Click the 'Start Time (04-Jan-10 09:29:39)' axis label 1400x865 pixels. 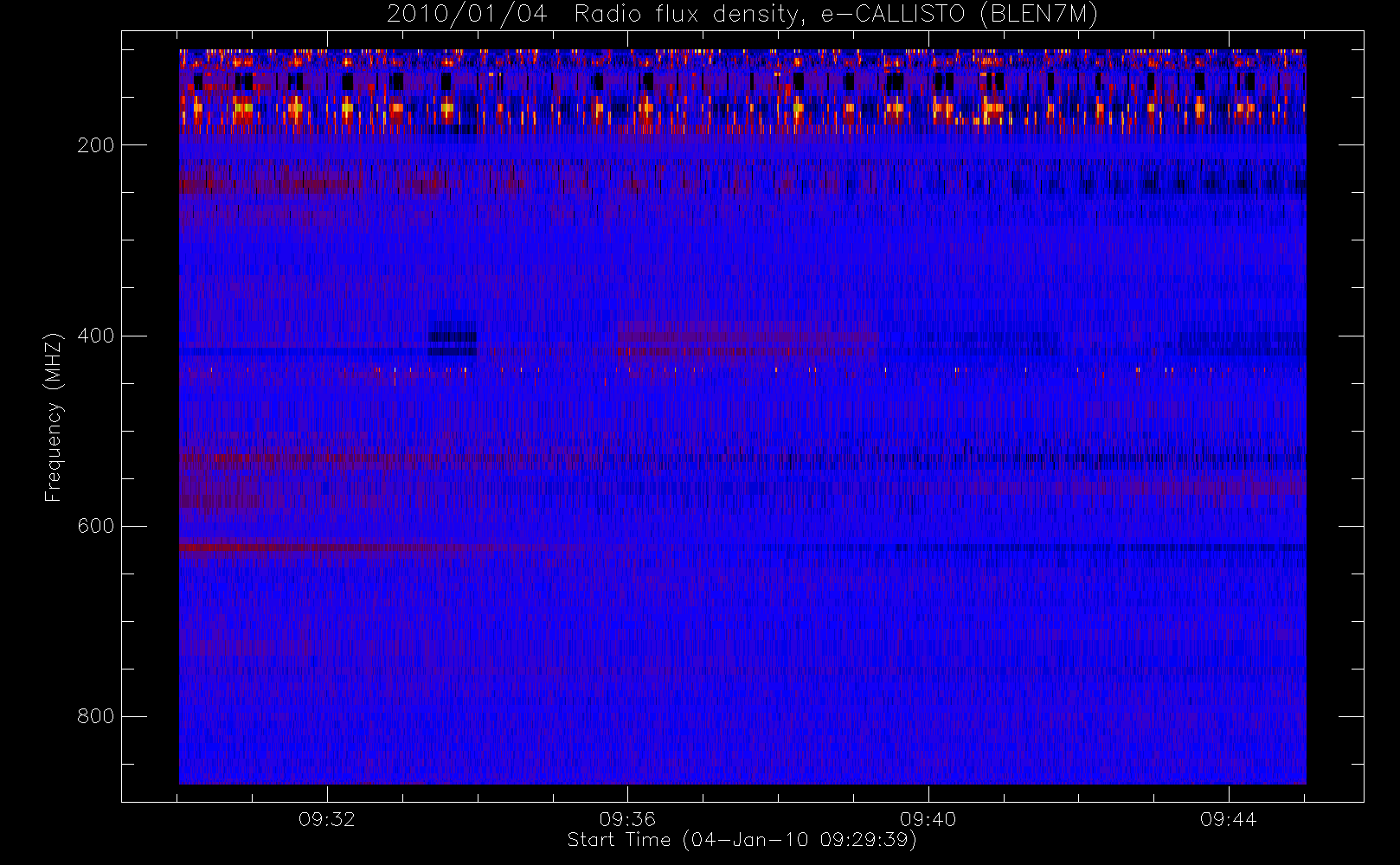(742, 840)
